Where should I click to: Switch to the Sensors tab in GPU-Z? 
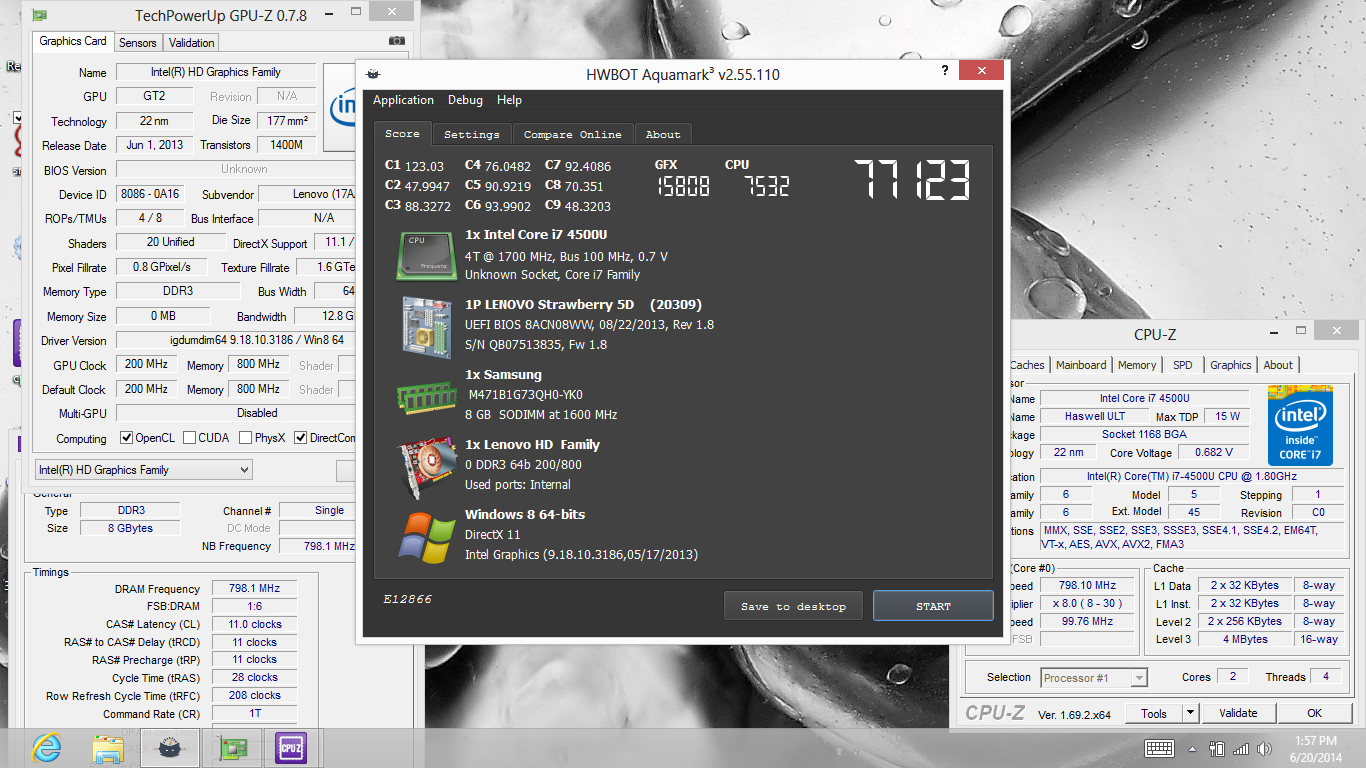pyautogui.click(x=137, y=43)
